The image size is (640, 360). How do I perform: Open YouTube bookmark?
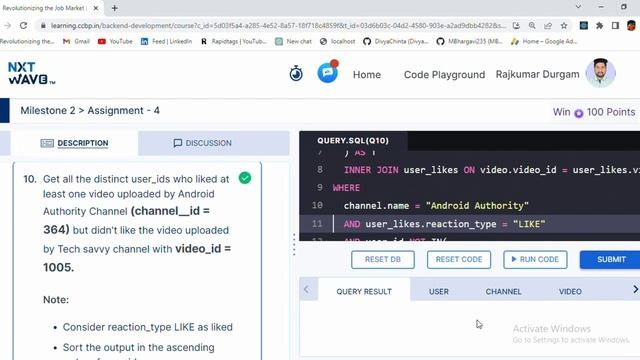click(x=115, y=41)
